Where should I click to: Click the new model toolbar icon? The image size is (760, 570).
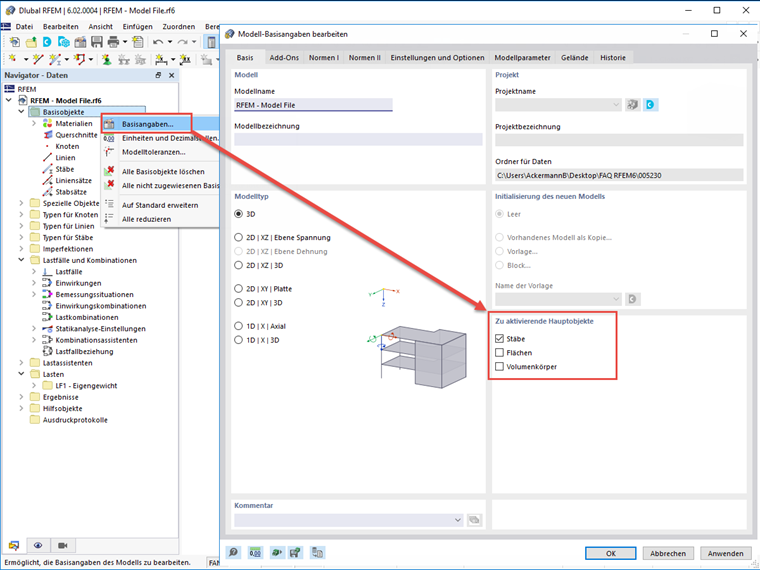(x=15, y=42)
